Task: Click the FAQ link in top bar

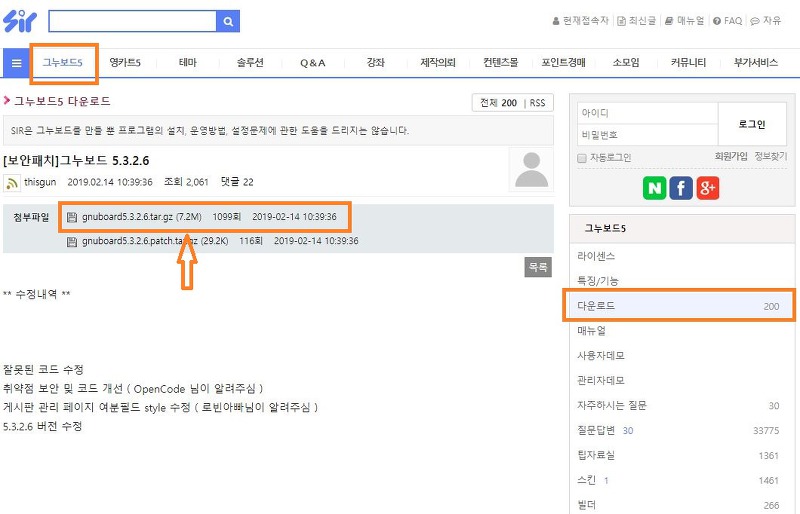Action: 728,20
